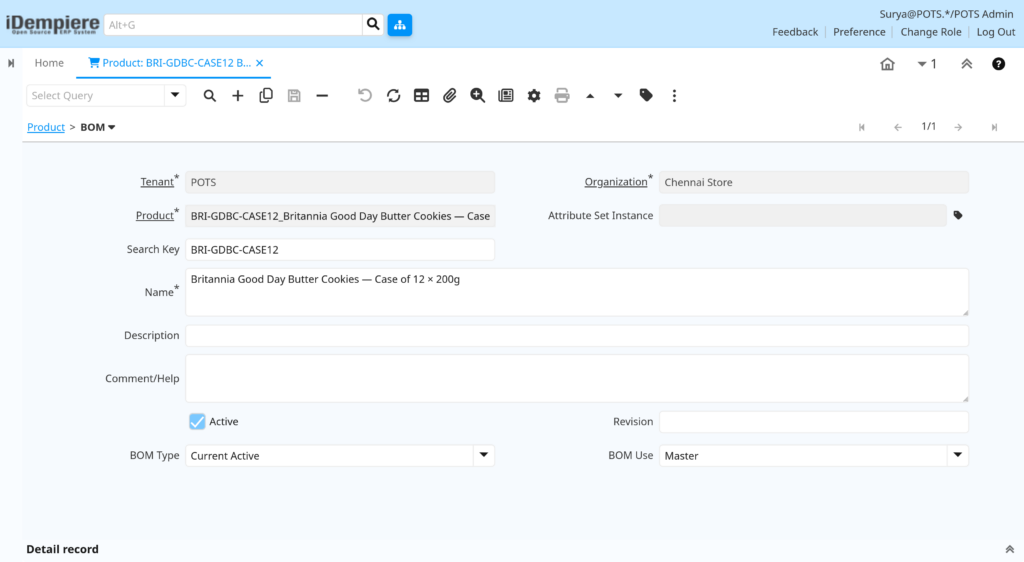This screenshot has height=562, width=1024.
Task: Click the Home house icon at right
Action: pos(888,64)
